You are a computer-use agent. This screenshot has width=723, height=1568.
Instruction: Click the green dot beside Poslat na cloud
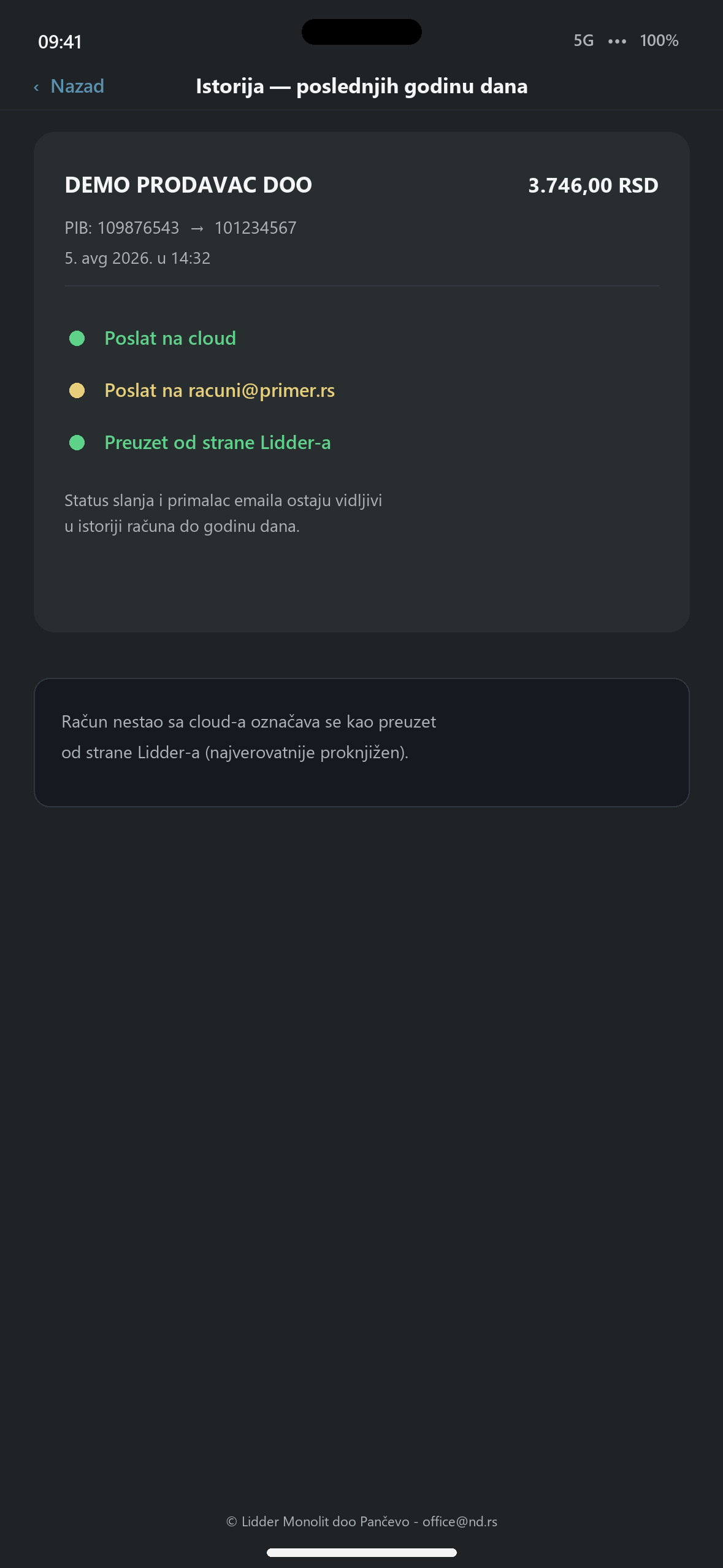[77, 338]
